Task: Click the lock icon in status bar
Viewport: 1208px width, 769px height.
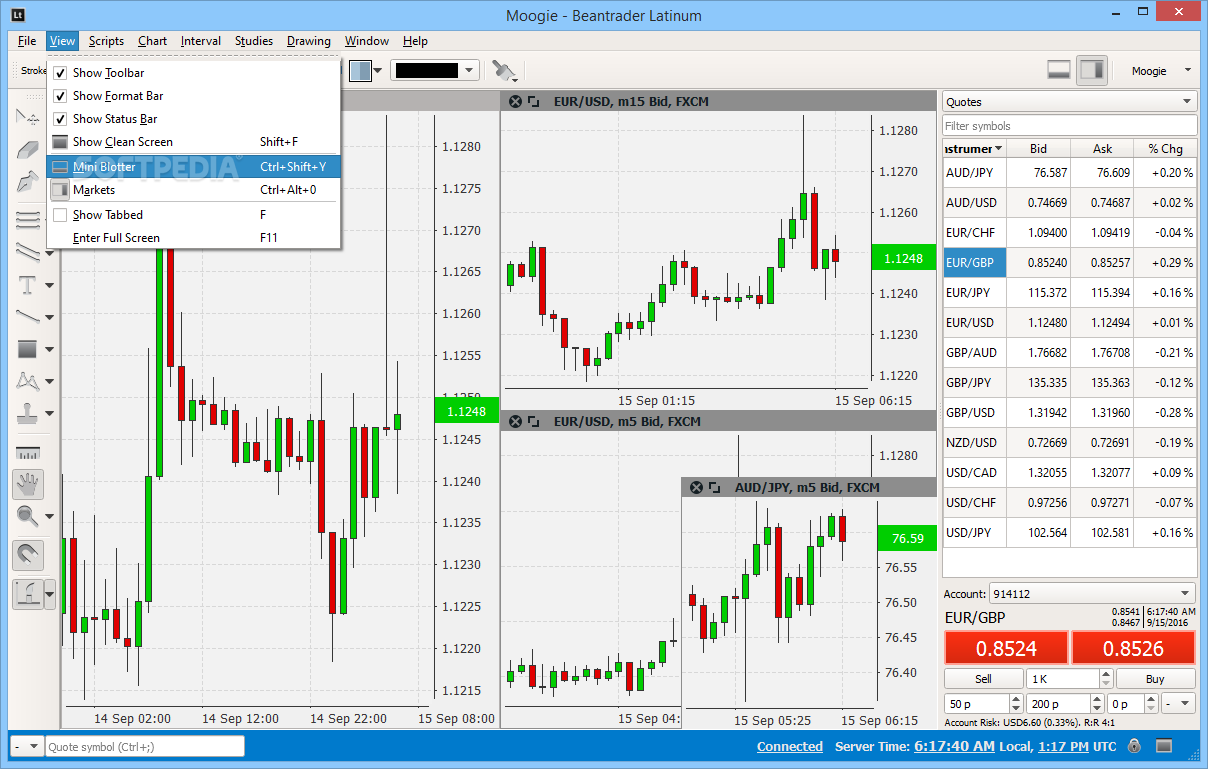Action: click(x=1134, y=746)
